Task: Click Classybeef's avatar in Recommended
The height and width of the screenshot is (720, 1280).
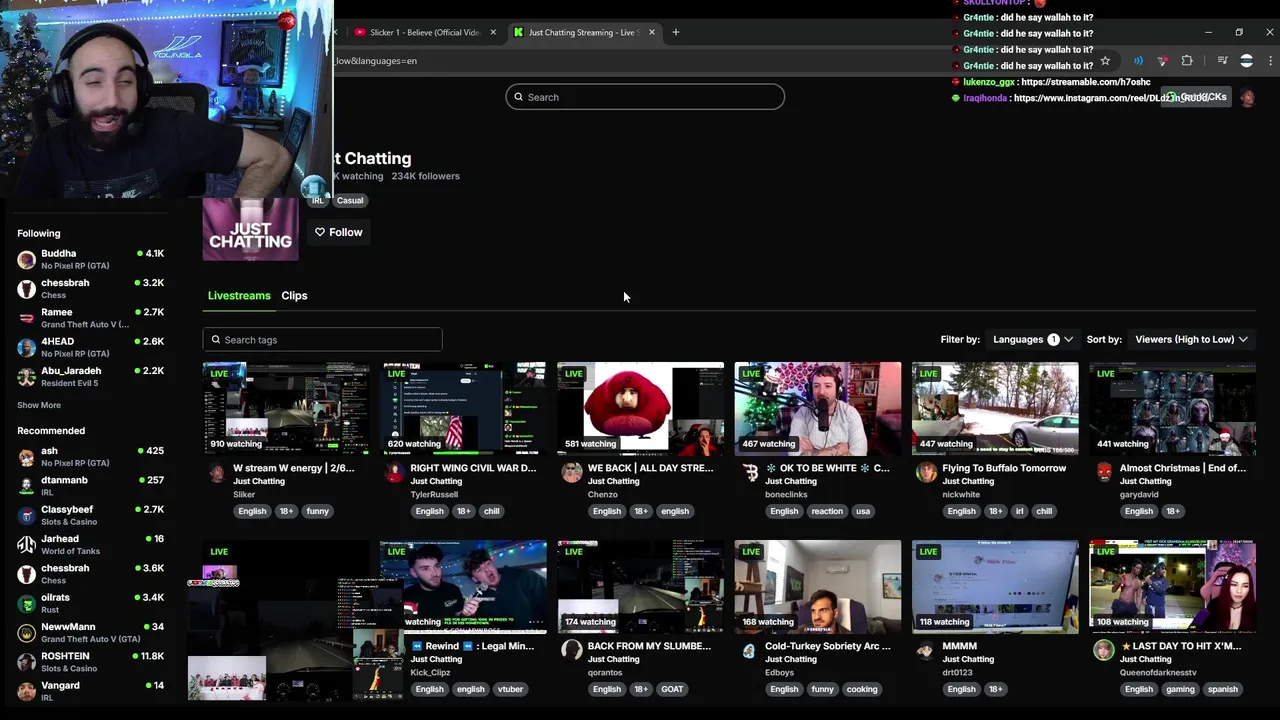Action: (x=27, y=515)
